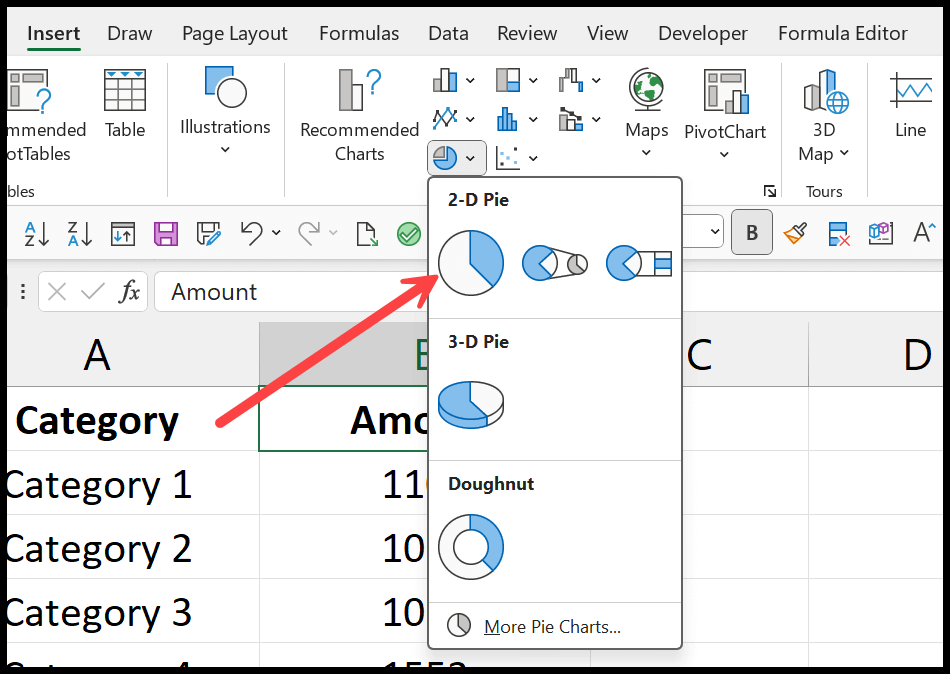Choose the Pie of Pie chart
Image resolution: width=950 pixels, height=674 pixels.
[554, 263]
